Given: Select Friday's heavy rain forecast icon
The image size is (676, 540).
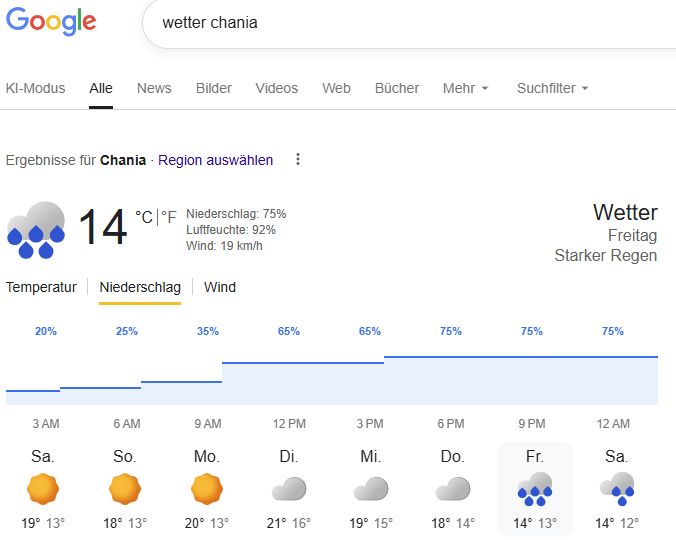Looking at the screenshot, I should tap(535, 489).
